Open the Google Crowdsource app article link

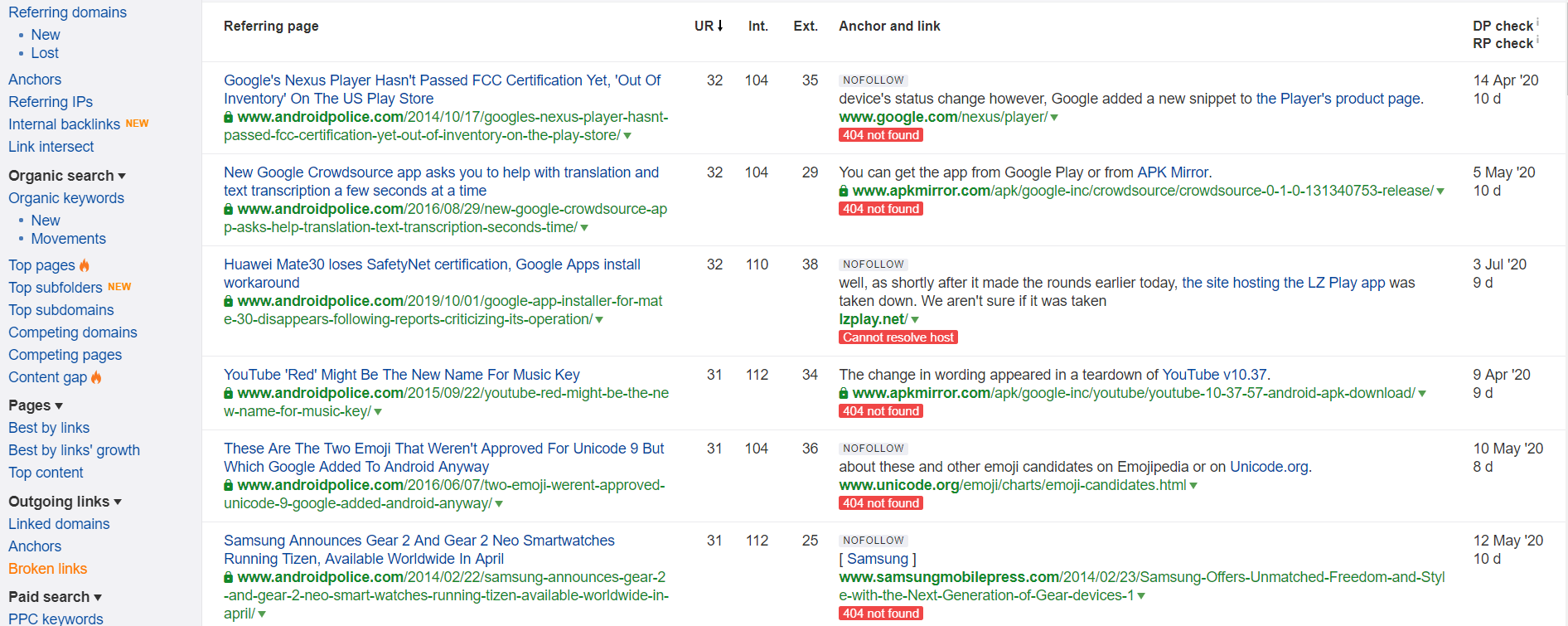[442, 182]
